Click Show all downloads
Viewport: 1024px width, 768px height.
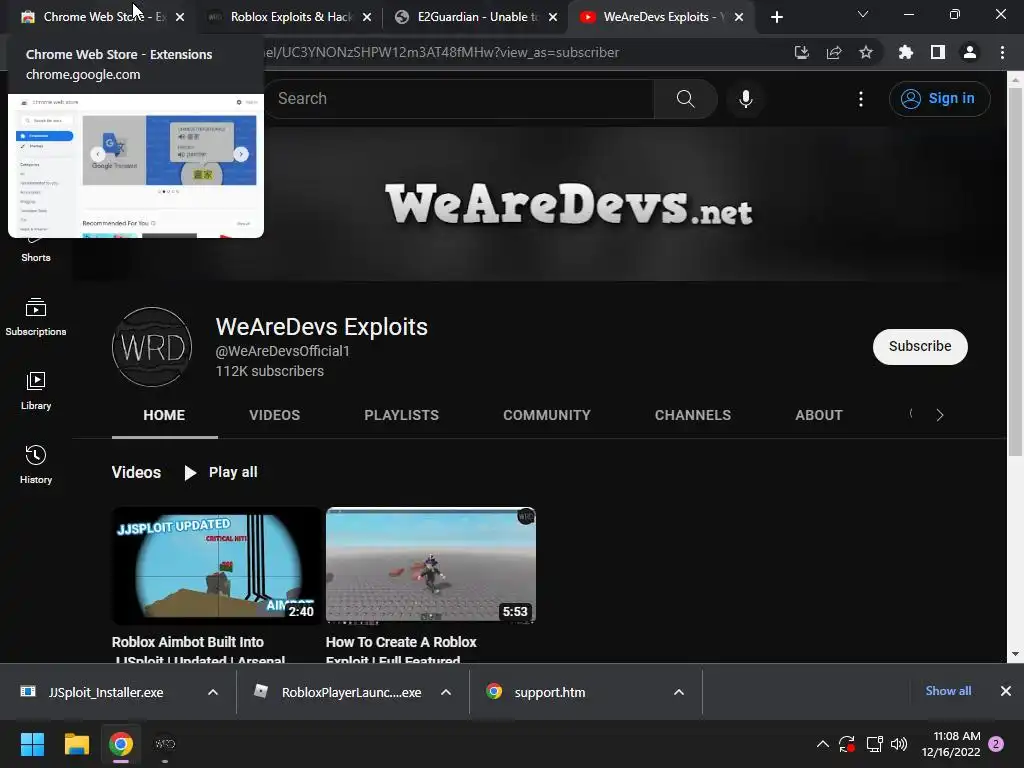coord(948,691)
